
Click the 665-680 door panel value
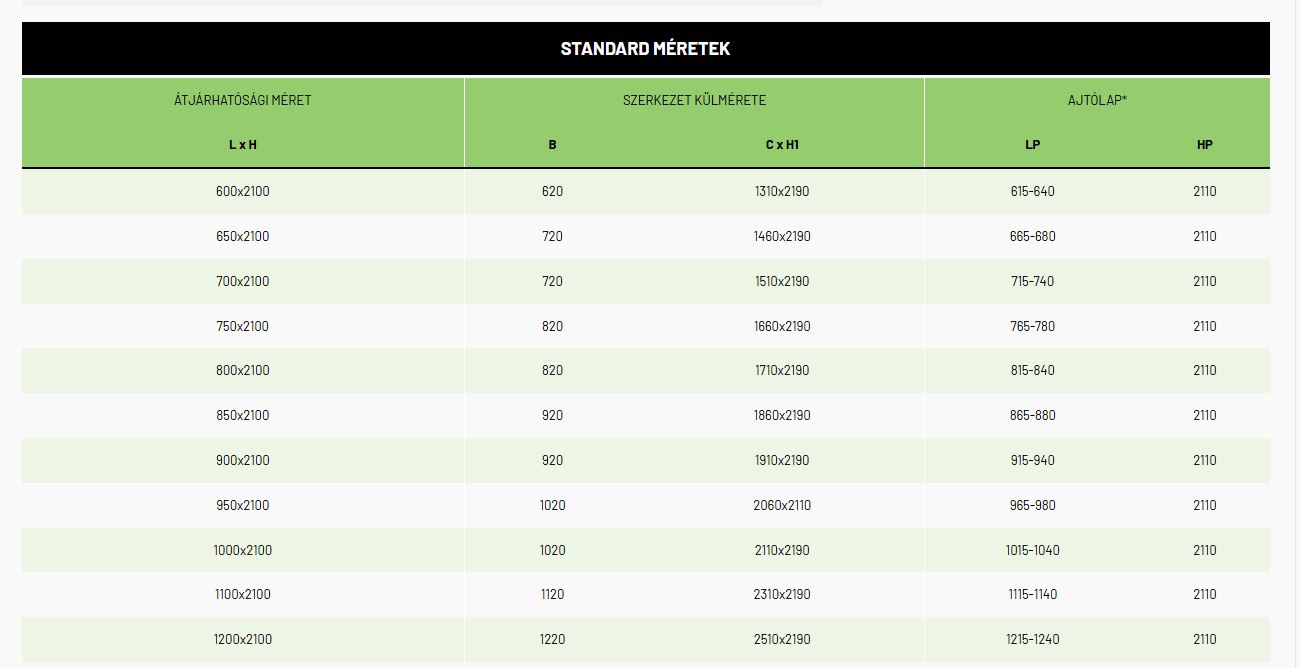click(x=1032, y=236)
